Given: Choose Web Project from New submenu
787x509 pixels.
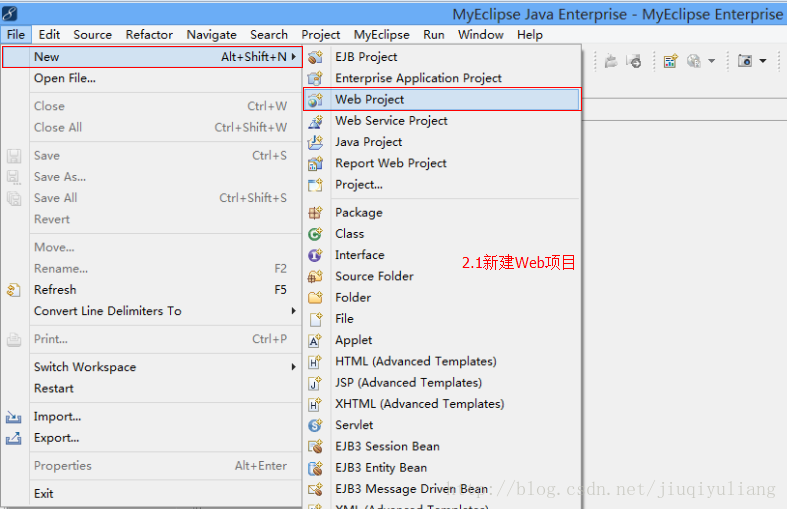Looking at the screenshot, I should [x=442, y=99].
